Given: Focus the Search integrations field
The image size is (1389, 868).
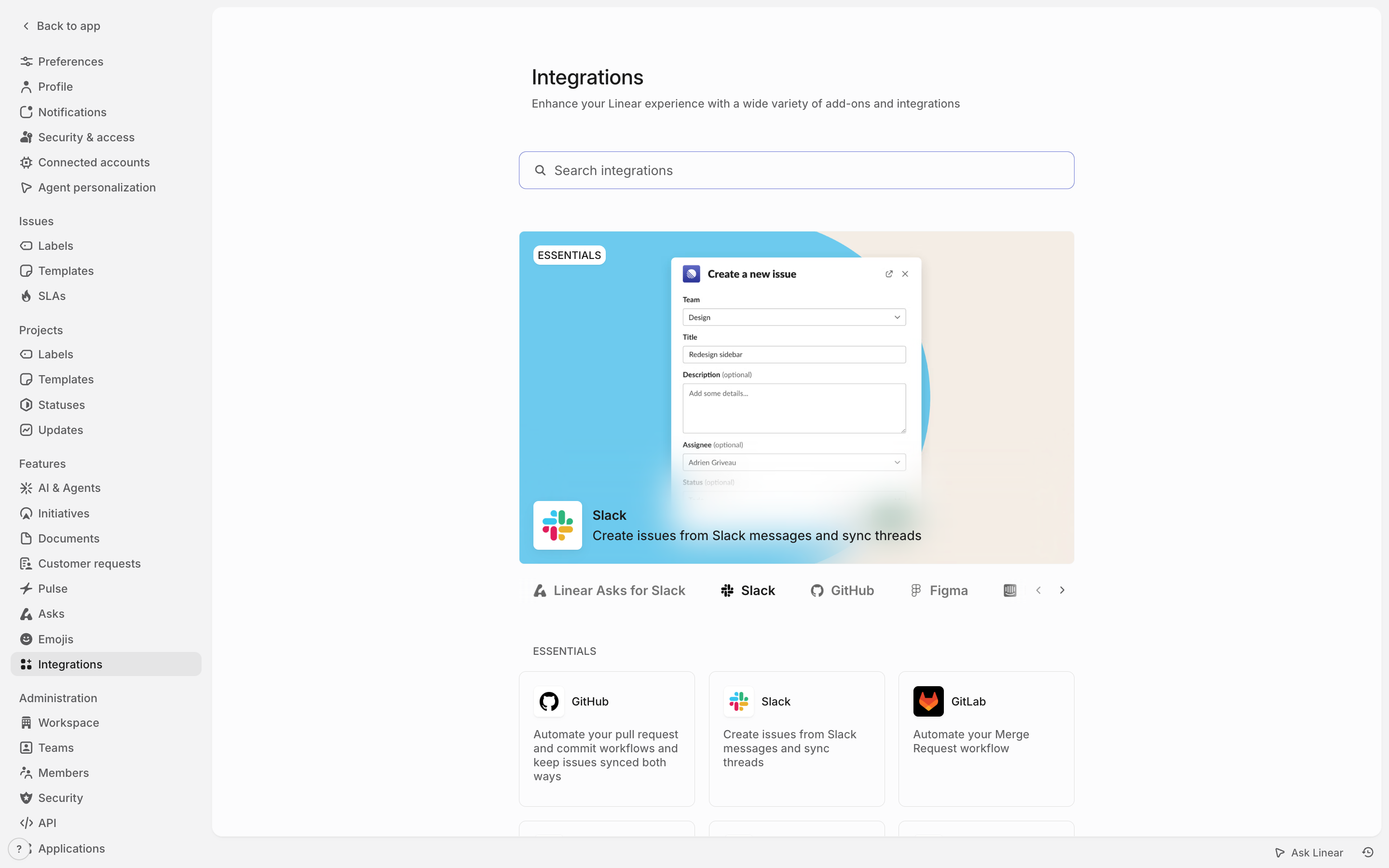Looking at the screenshot, I should 797,171.
